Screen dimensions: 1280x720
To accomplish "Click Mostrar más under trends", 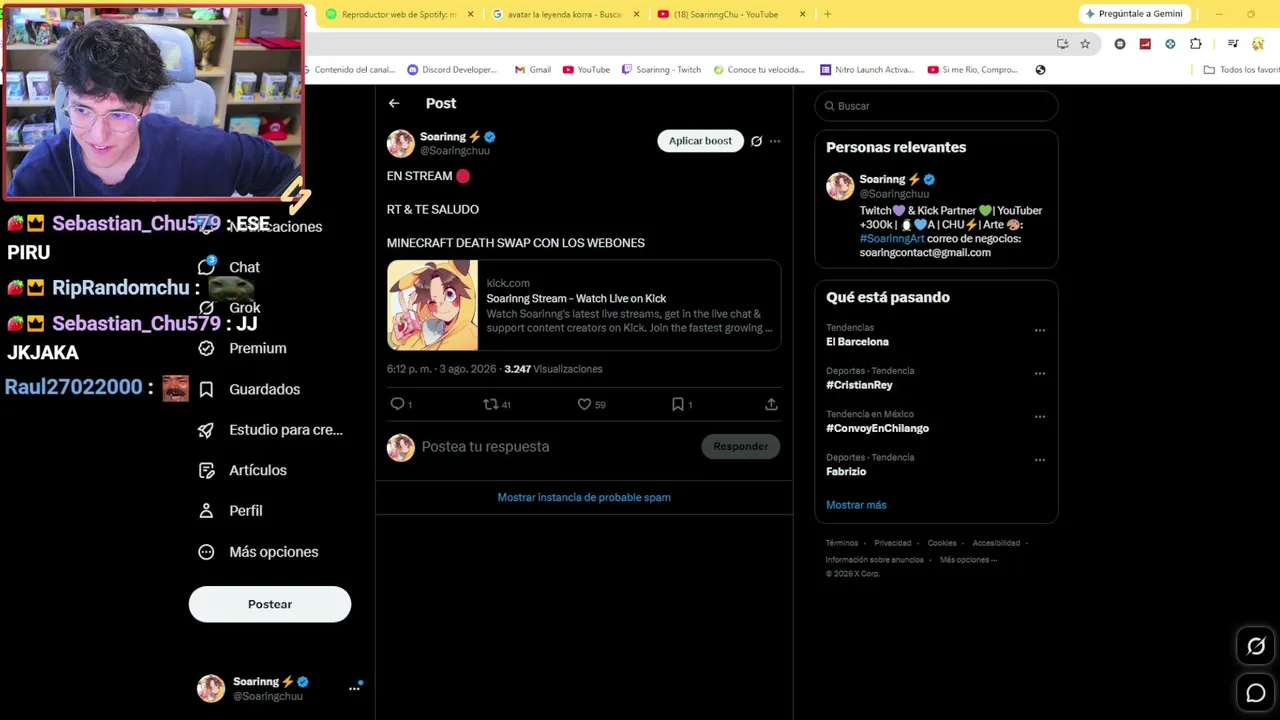I will (x=856, y=505).
